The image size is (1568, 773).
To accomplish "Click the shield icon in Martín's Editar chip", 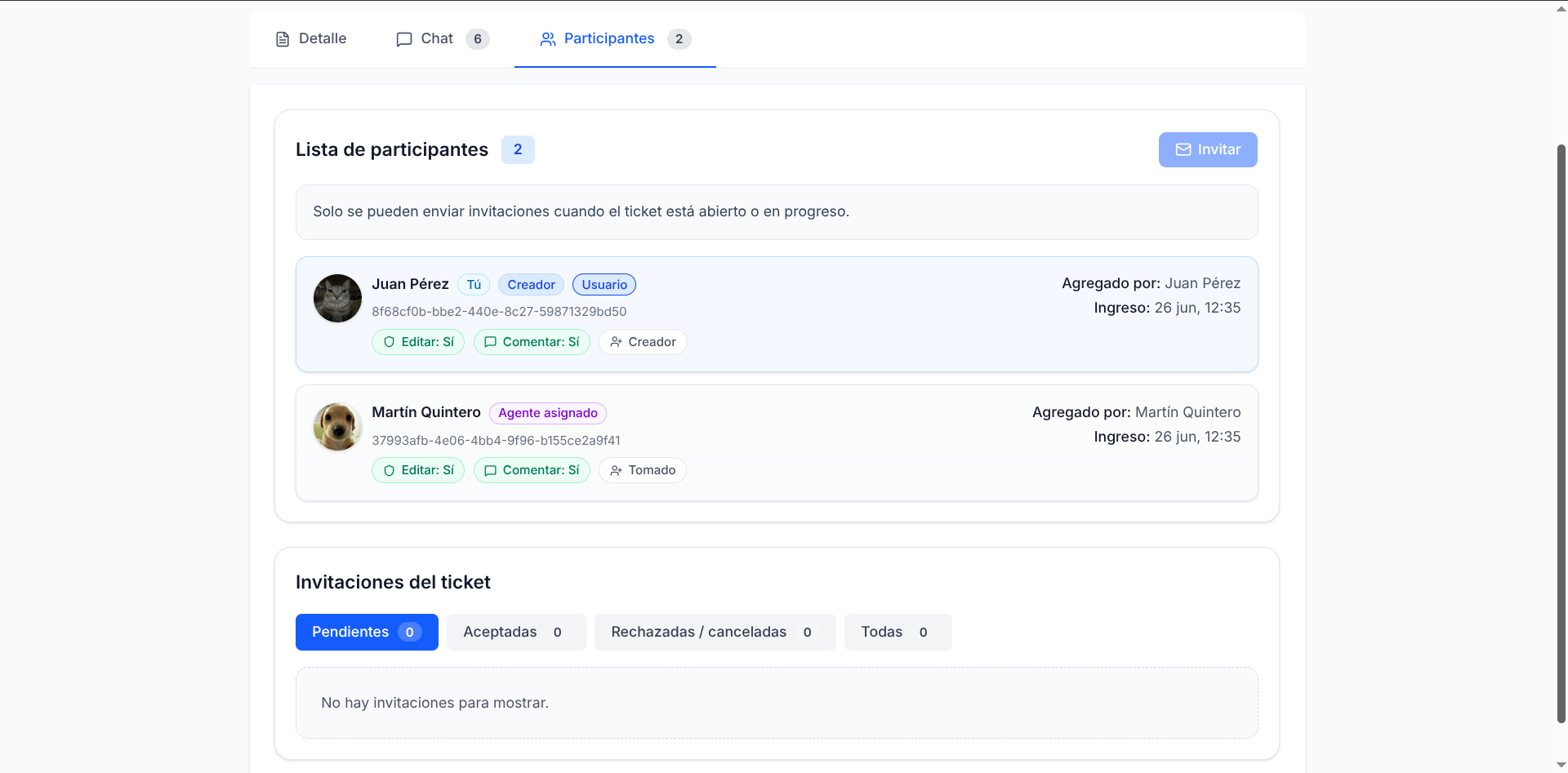I will (x=390, y=470).
